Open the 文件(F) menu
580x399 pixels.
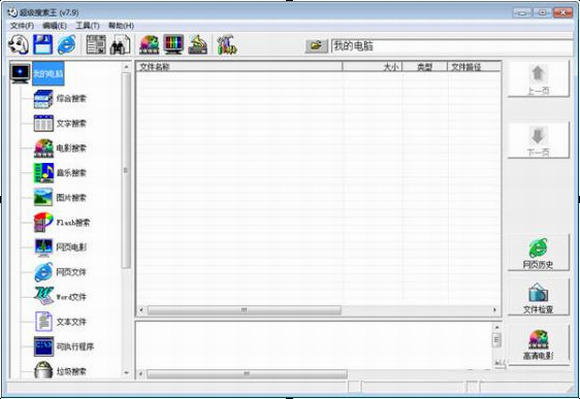22,26
